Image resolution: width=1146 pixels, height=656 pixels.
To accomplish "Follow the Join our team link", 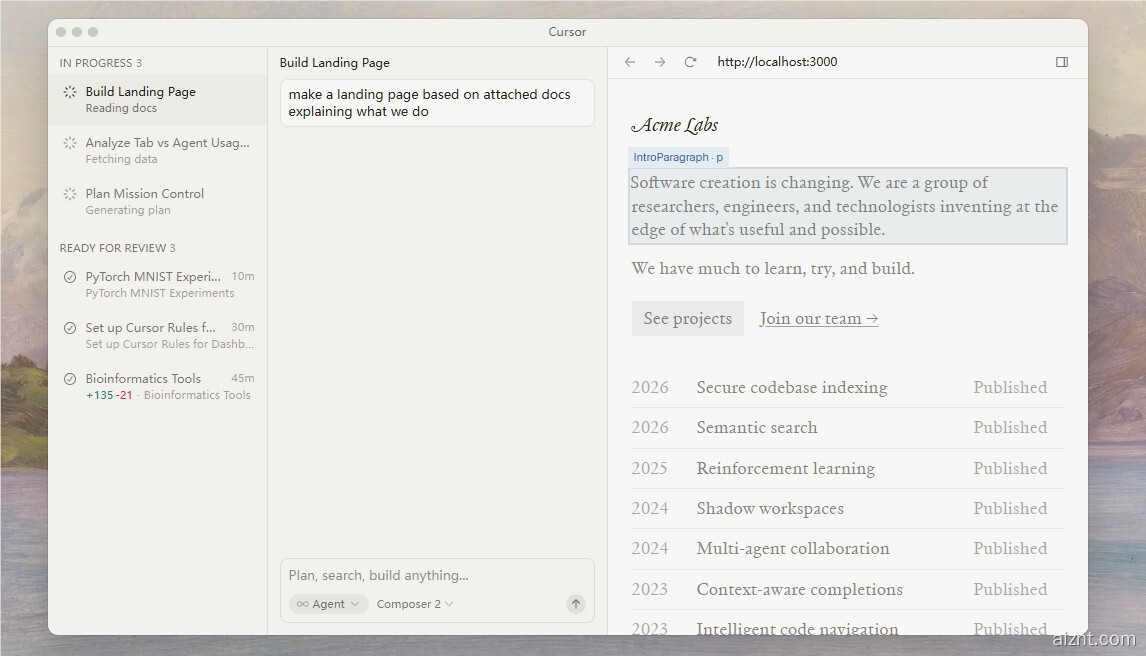I will point(818,319).
